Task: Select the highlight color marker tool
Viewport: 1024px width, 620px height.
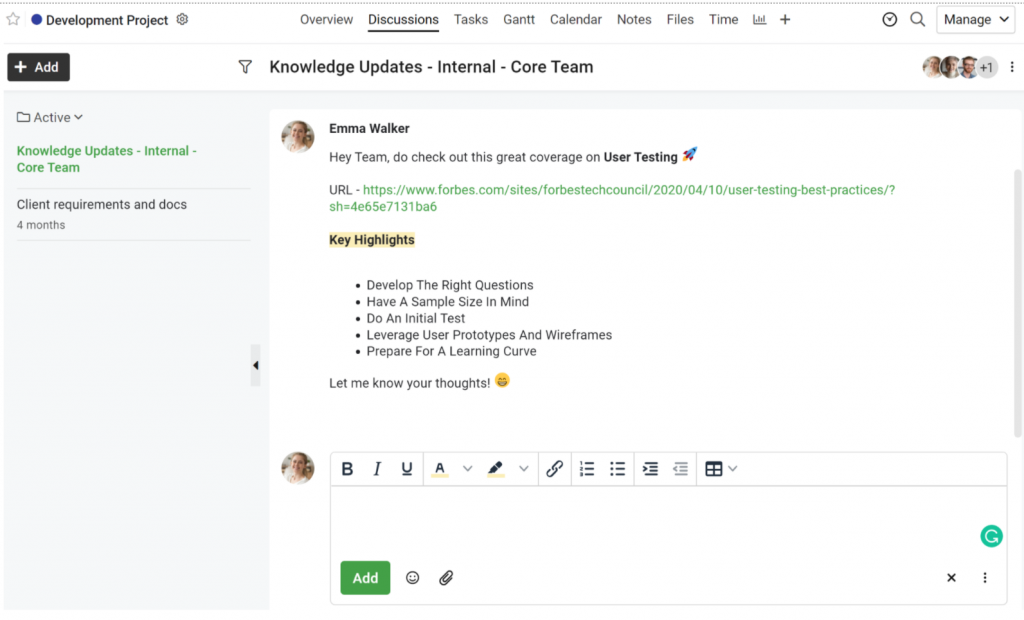Action: coord(496,468)
